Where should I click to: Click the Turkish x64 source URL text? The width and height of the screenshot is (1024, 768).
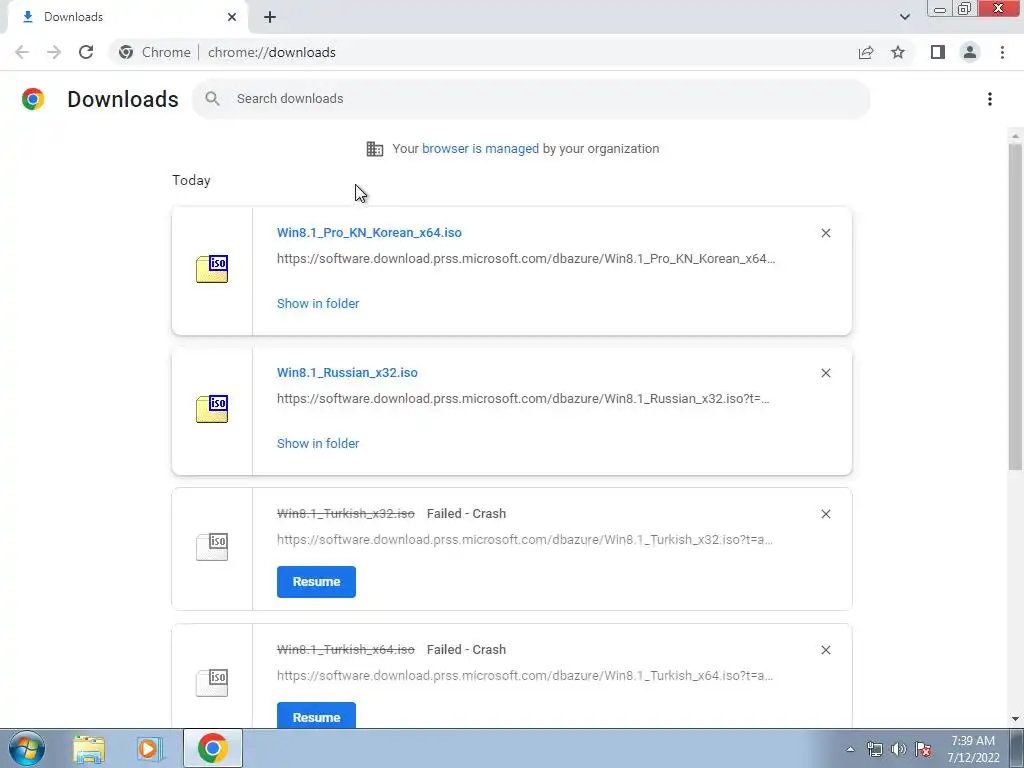pos(525,675)
